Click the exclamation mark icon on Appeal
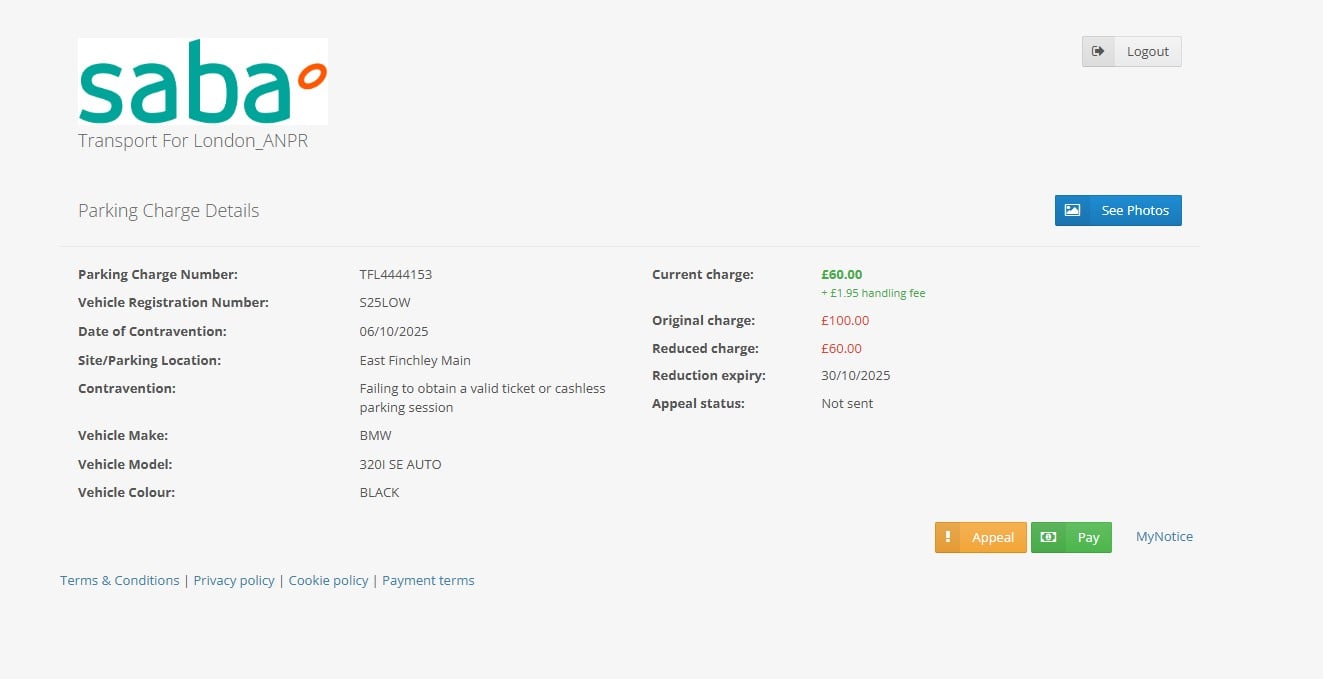The height and width of the screenshot is (679, 1323). (x=948, y=537)
